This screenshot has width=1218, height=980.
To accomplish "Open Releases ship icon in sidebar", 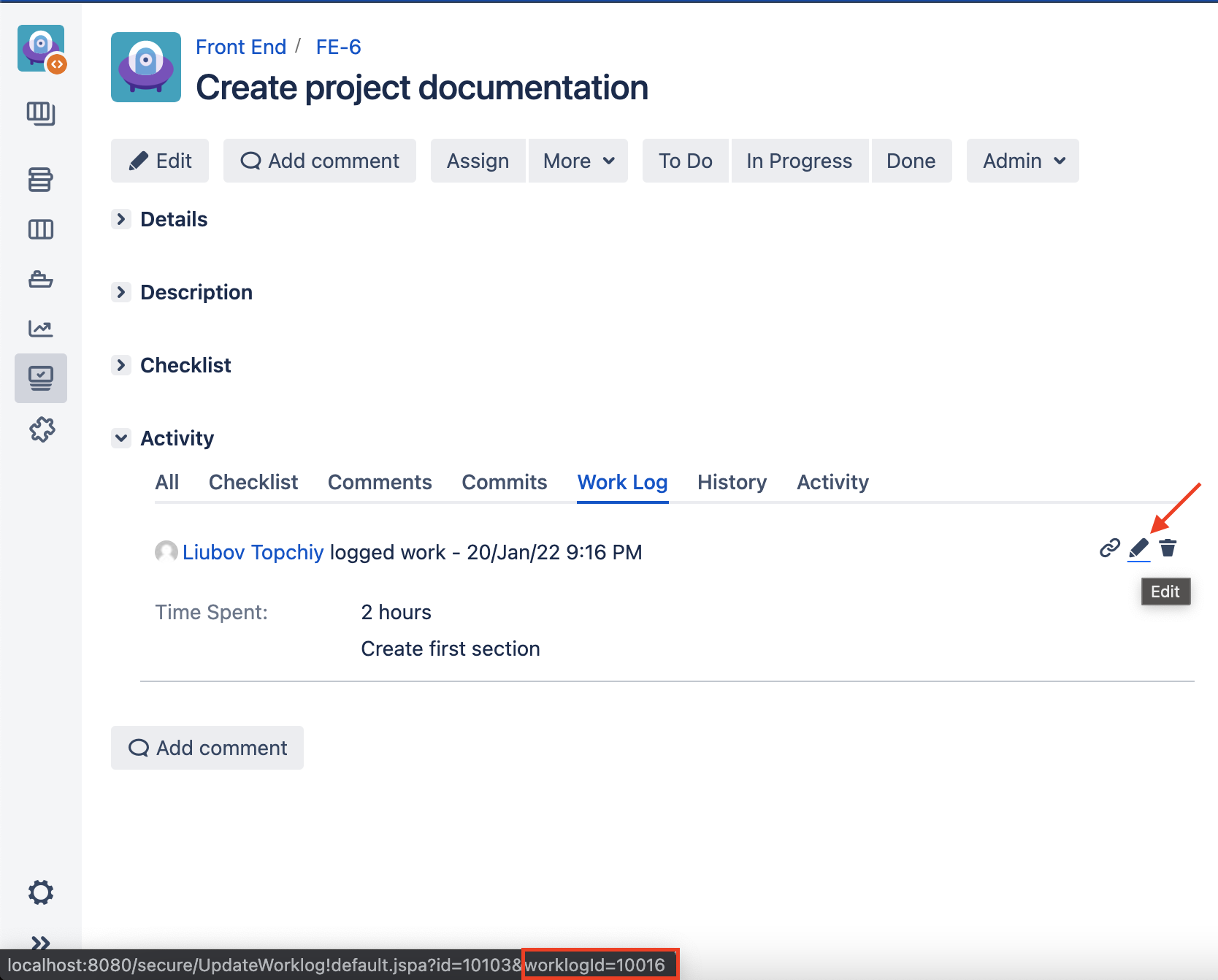I will click(x=41, y=279).
